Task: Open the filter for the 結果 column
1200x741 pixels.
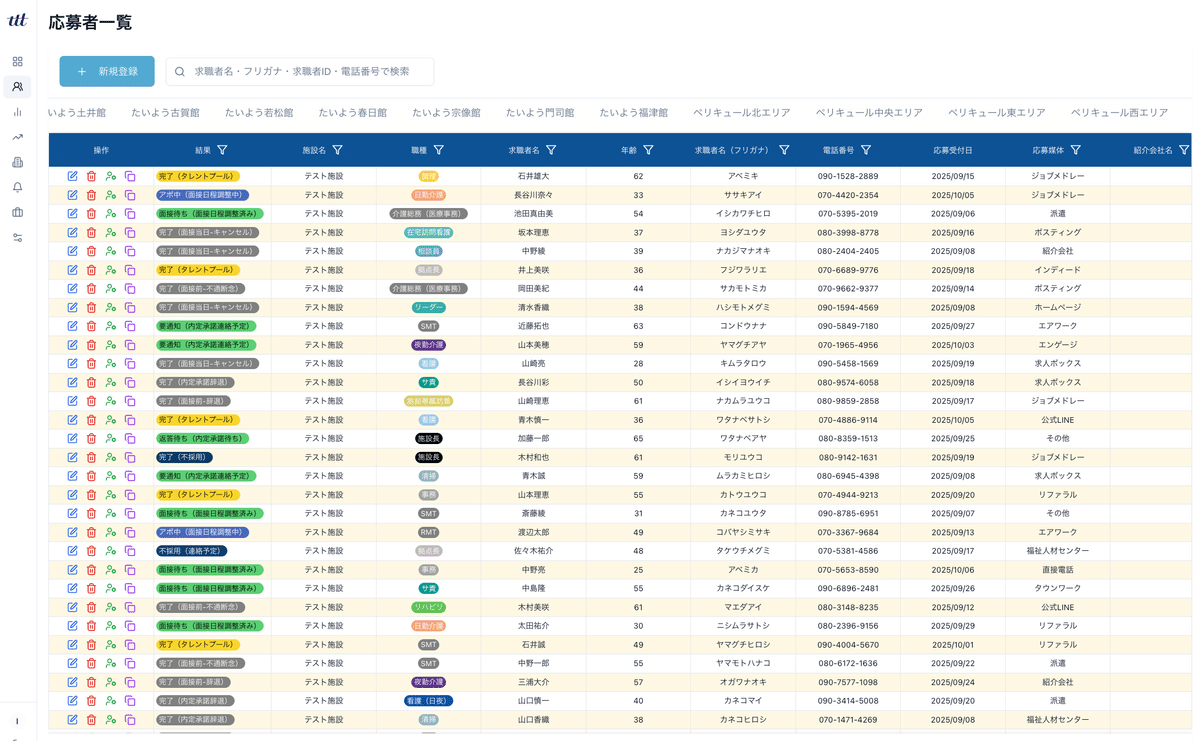Action: pyautogui.click(x=222, y=150)
